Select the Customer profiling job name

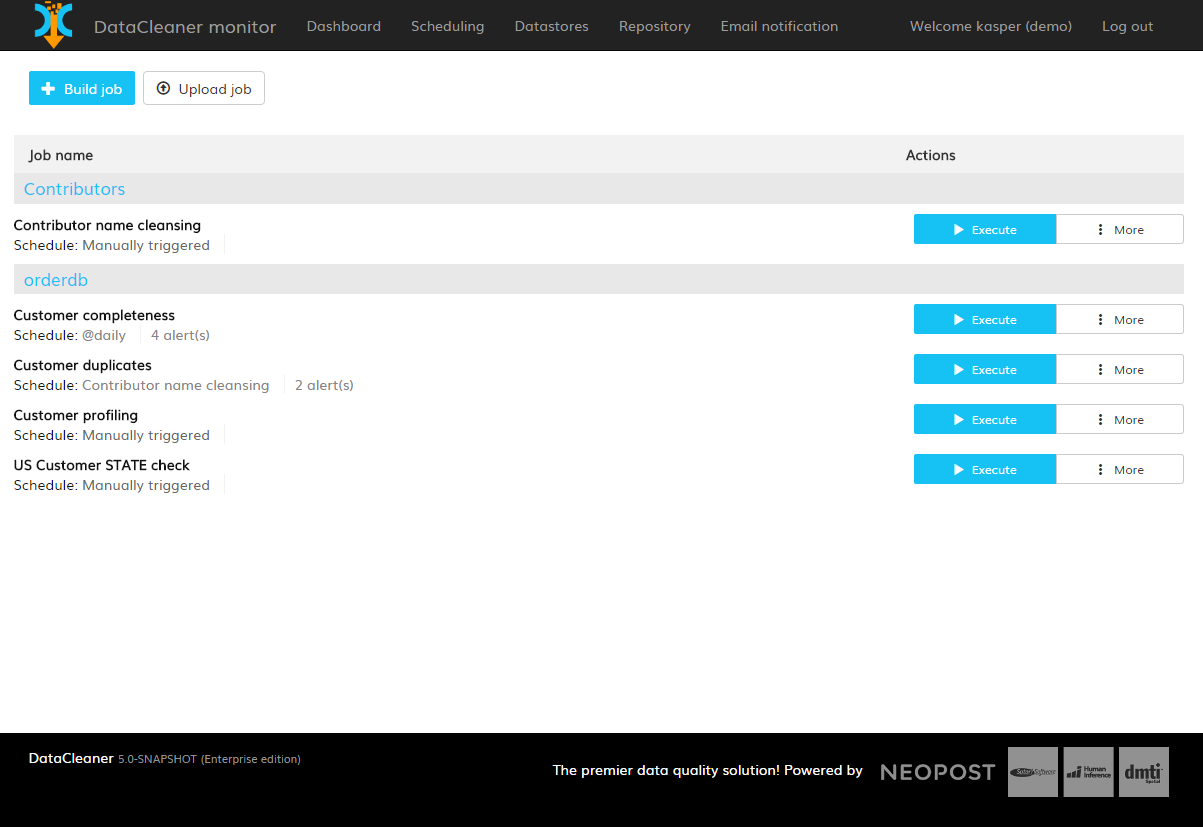coord(76,415)
